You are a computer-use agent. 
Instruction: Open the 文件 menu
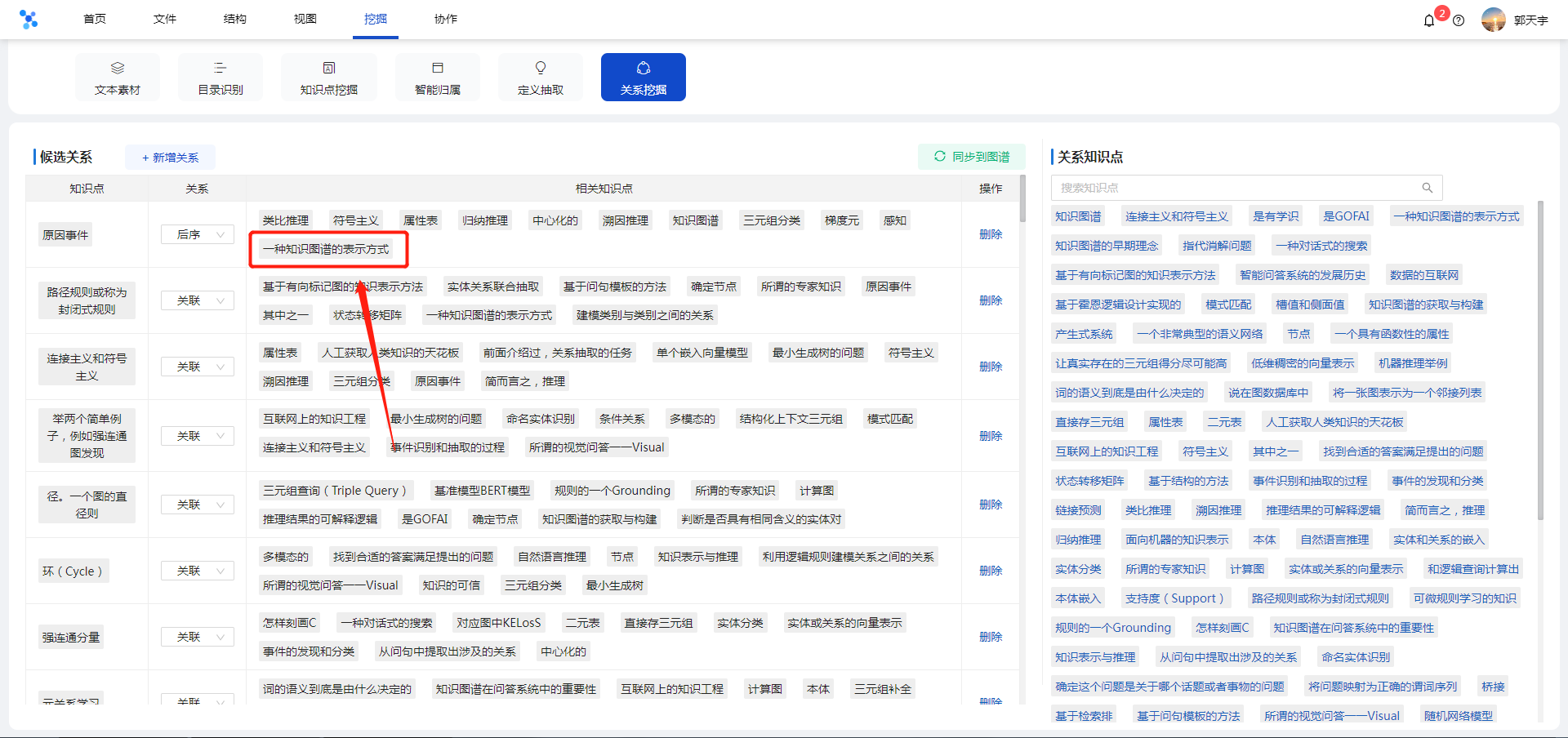pos(165,19)
